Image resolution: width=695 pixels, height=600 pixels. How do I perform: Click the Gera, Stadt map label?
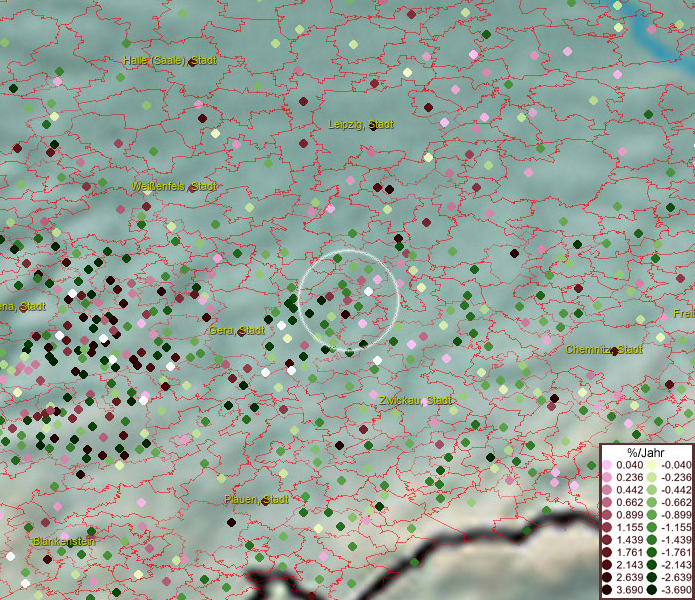tap(236, 330)
